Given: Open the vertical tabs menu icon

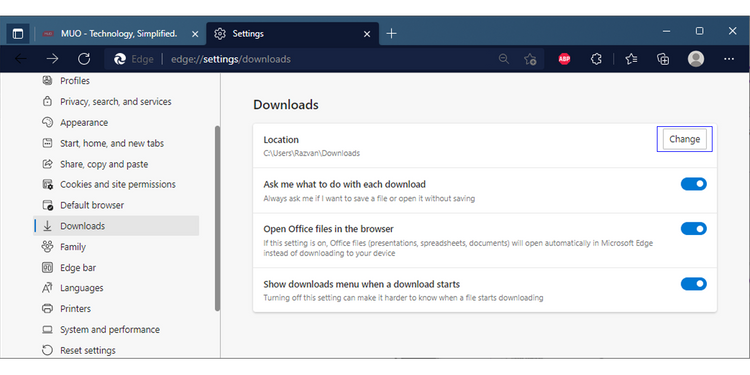Looking at the screenshot, I should point(18,34).
